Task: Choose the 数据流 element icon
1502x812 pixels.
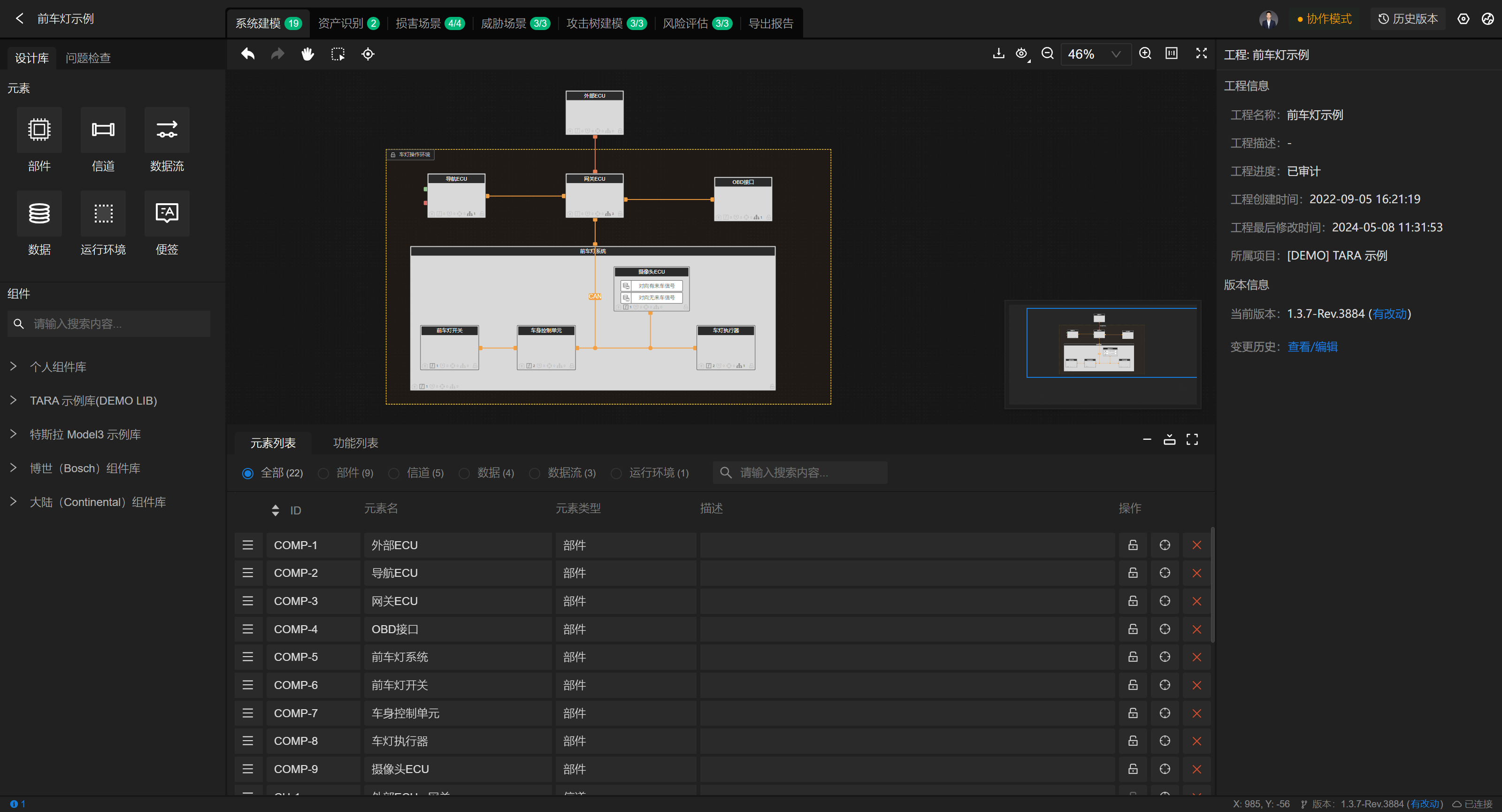Action: tap(167, 130)
